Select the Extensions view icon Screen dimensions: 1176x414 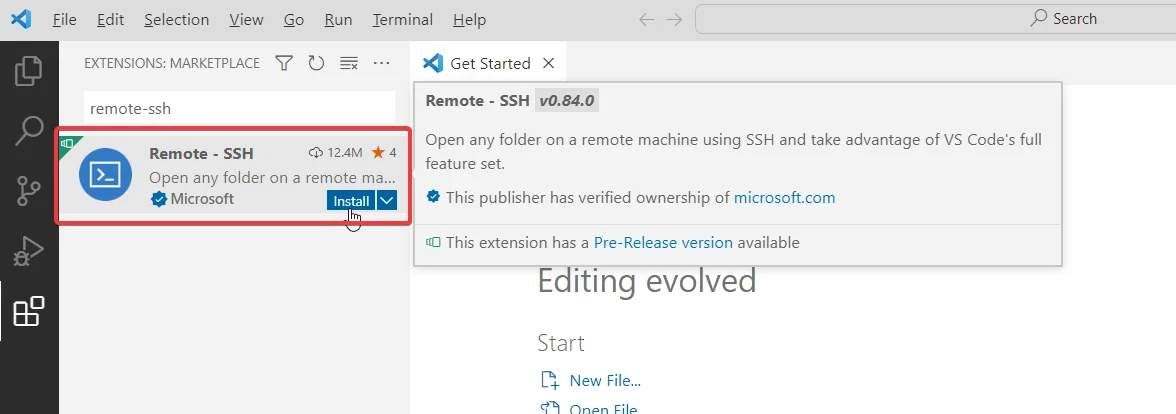pos(28,311)
